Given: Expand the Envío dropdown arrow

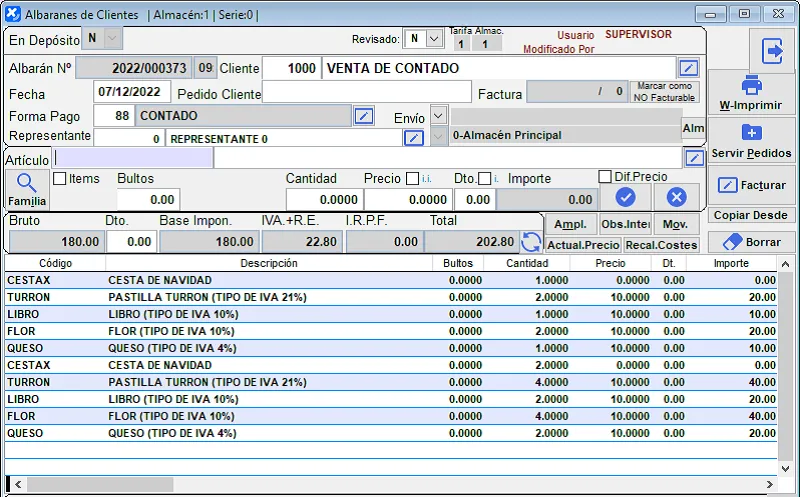Looking at the screenshot, I should (x=439, y=116).
